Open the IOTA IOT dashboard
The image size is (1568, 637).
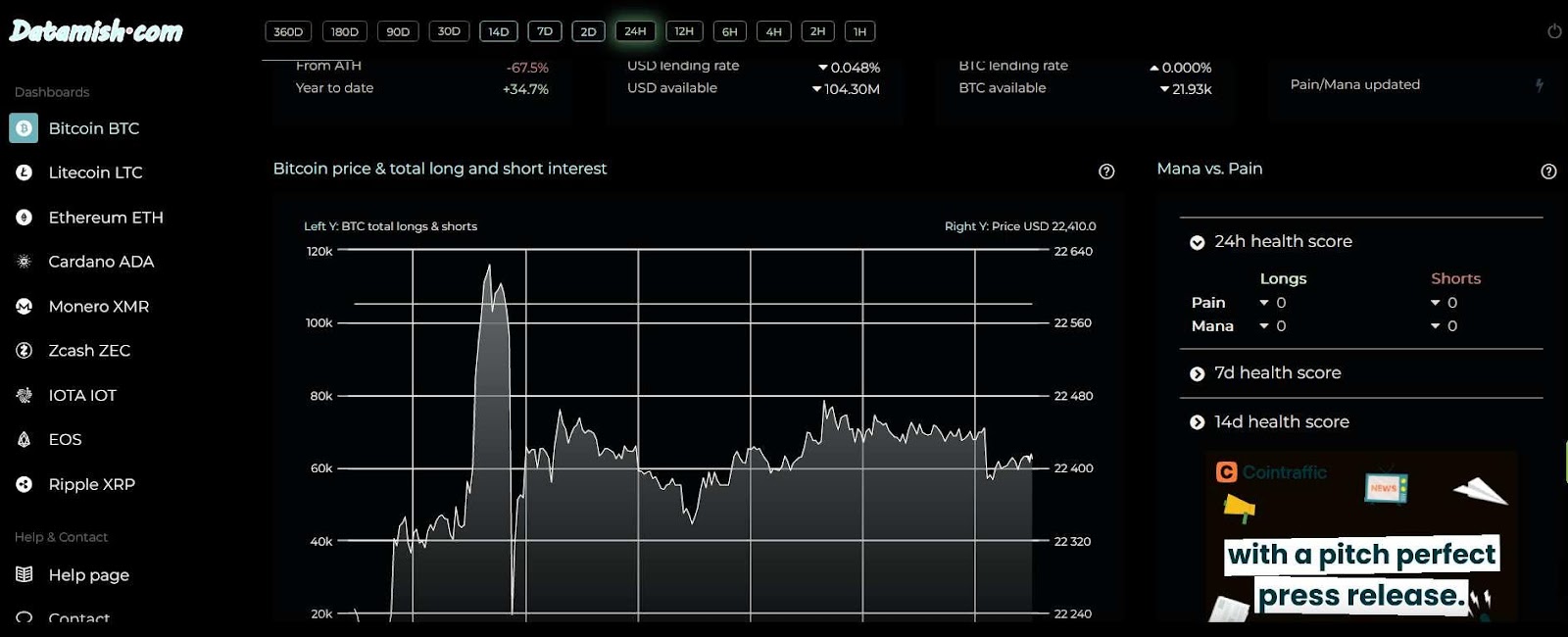click(x=82, y=396)
